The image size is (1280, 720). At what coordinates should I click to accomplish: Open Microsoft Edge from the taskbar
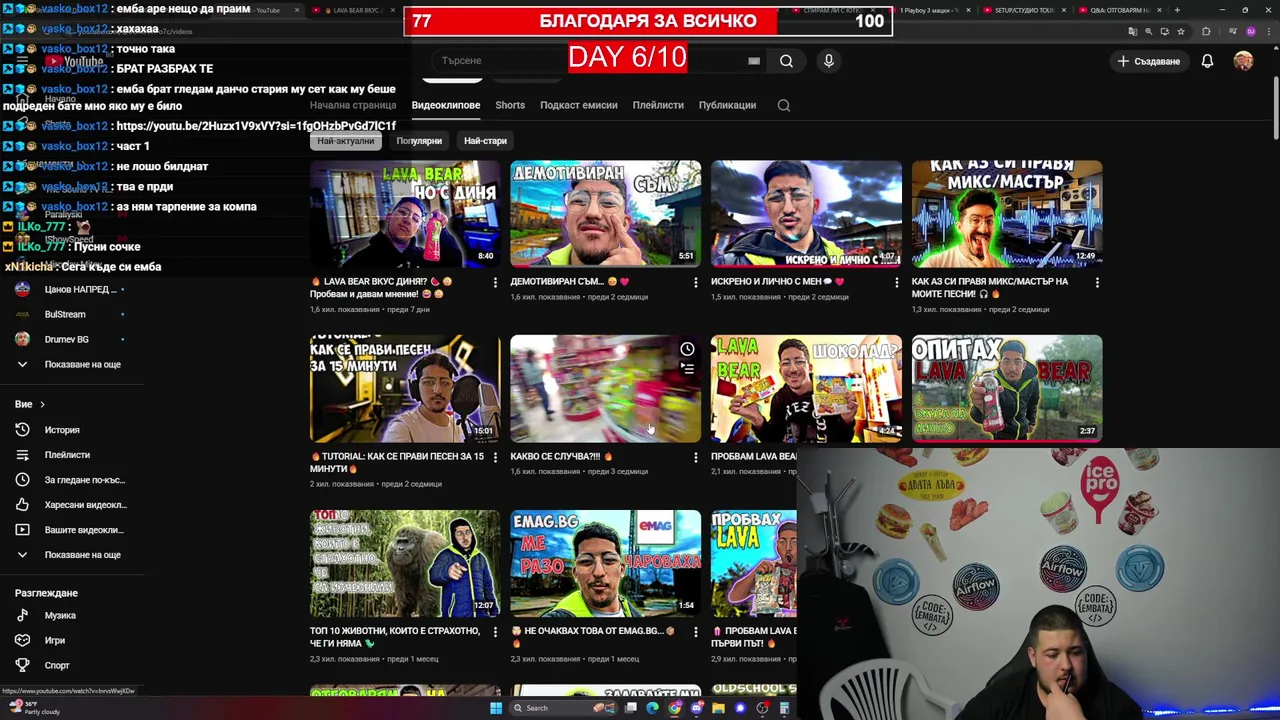pos(652,708)
